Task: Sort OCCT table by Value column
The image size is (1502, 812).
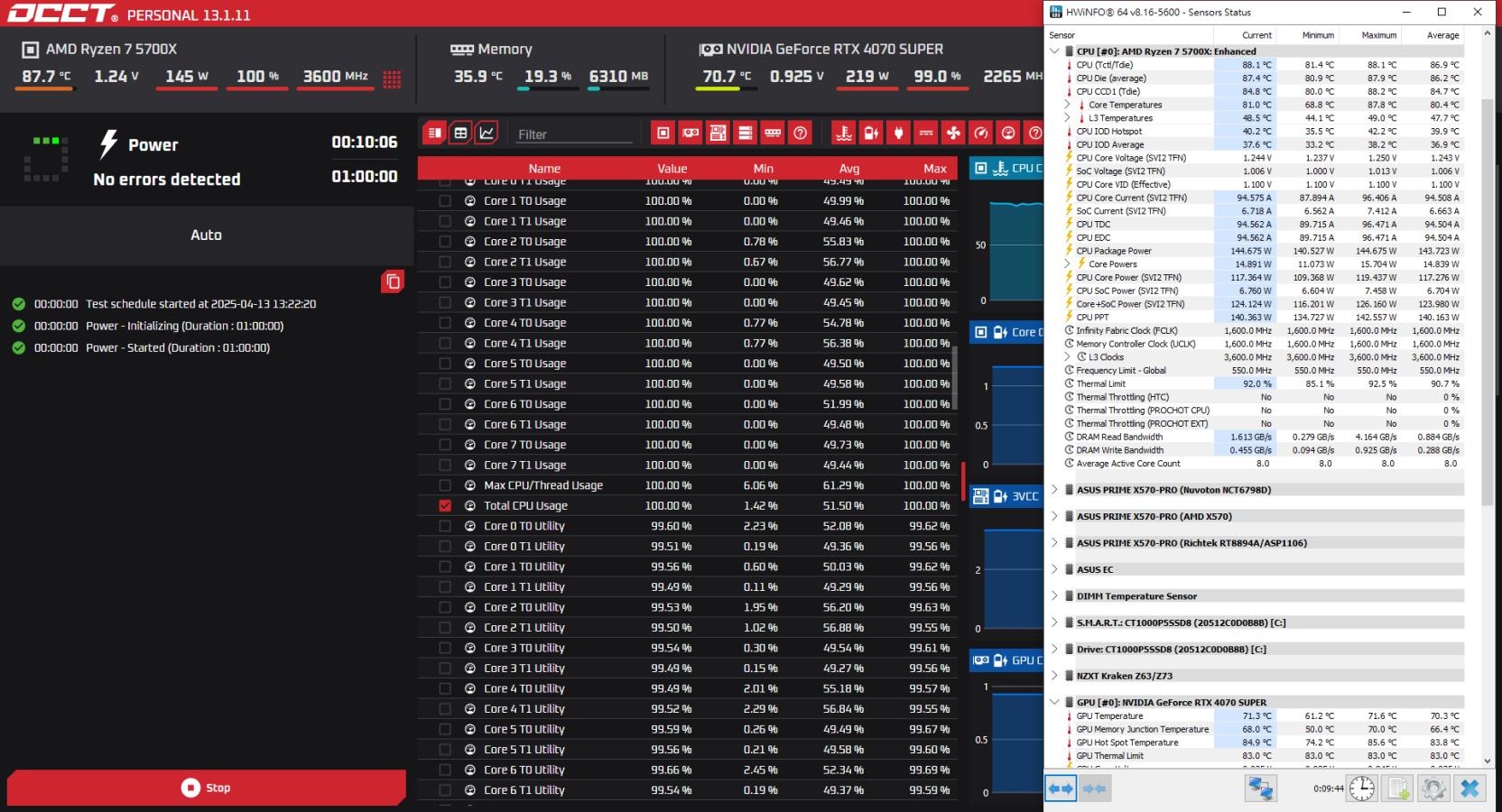Action: click(x=672, y=169)
